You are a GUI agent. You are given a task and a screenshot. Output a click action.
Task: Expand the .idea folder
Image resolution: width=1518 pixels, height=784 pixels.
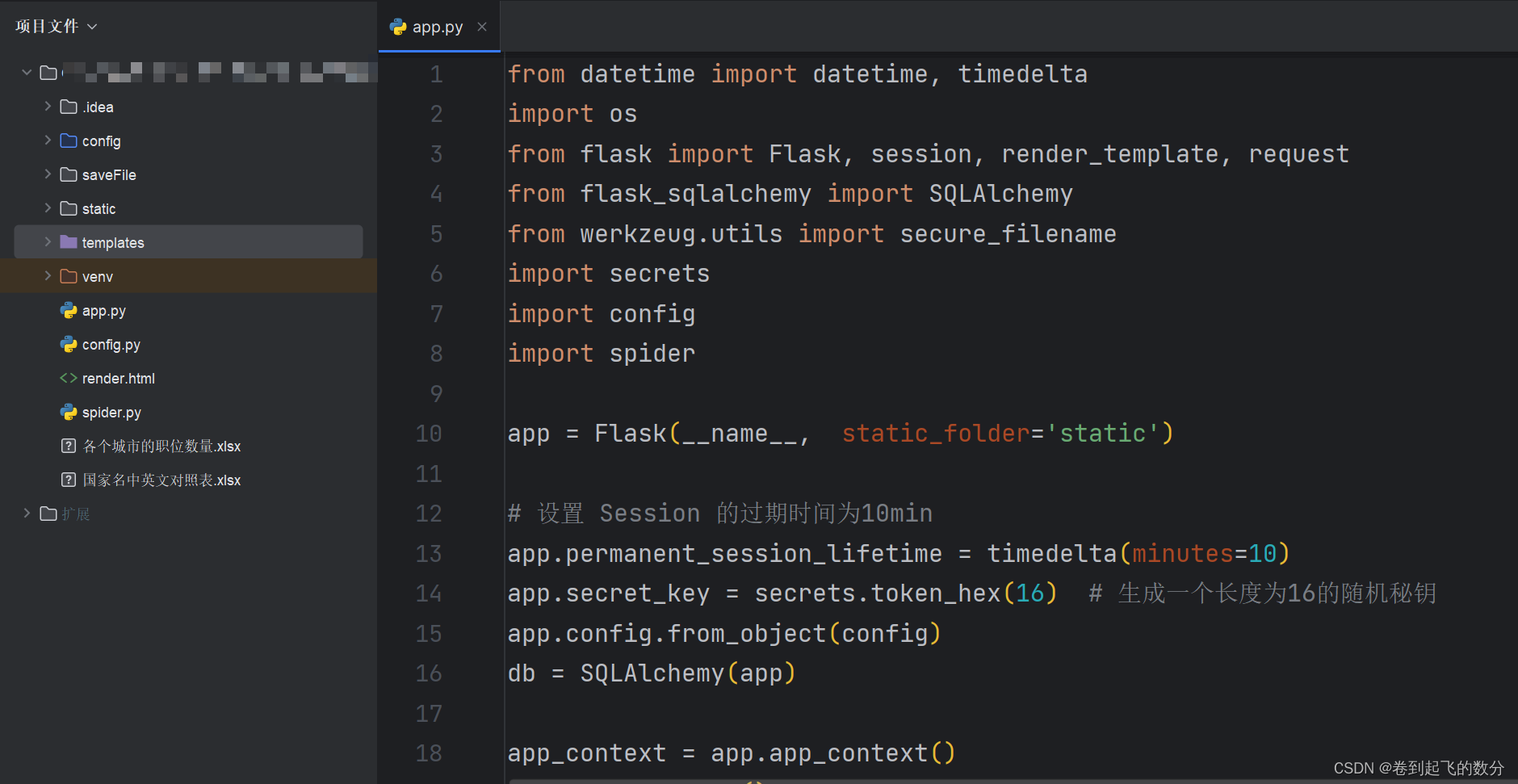(x=48, y=107)
